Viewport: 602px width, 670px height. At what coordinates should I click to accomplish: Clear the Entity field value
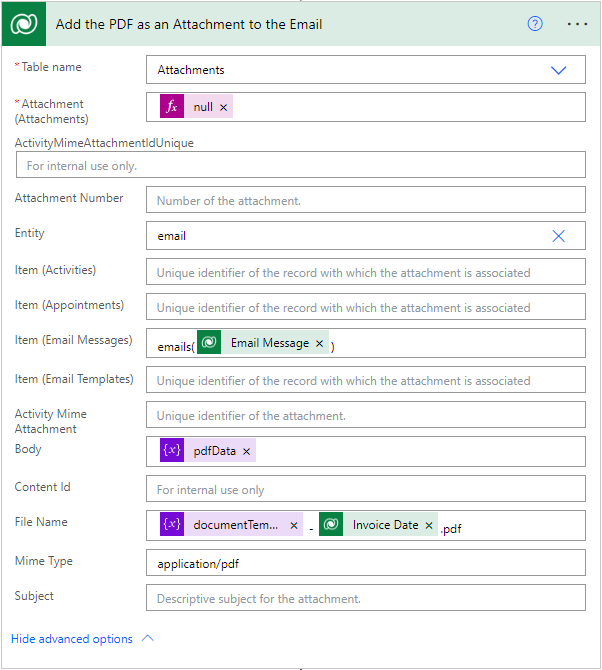point(559,236)
